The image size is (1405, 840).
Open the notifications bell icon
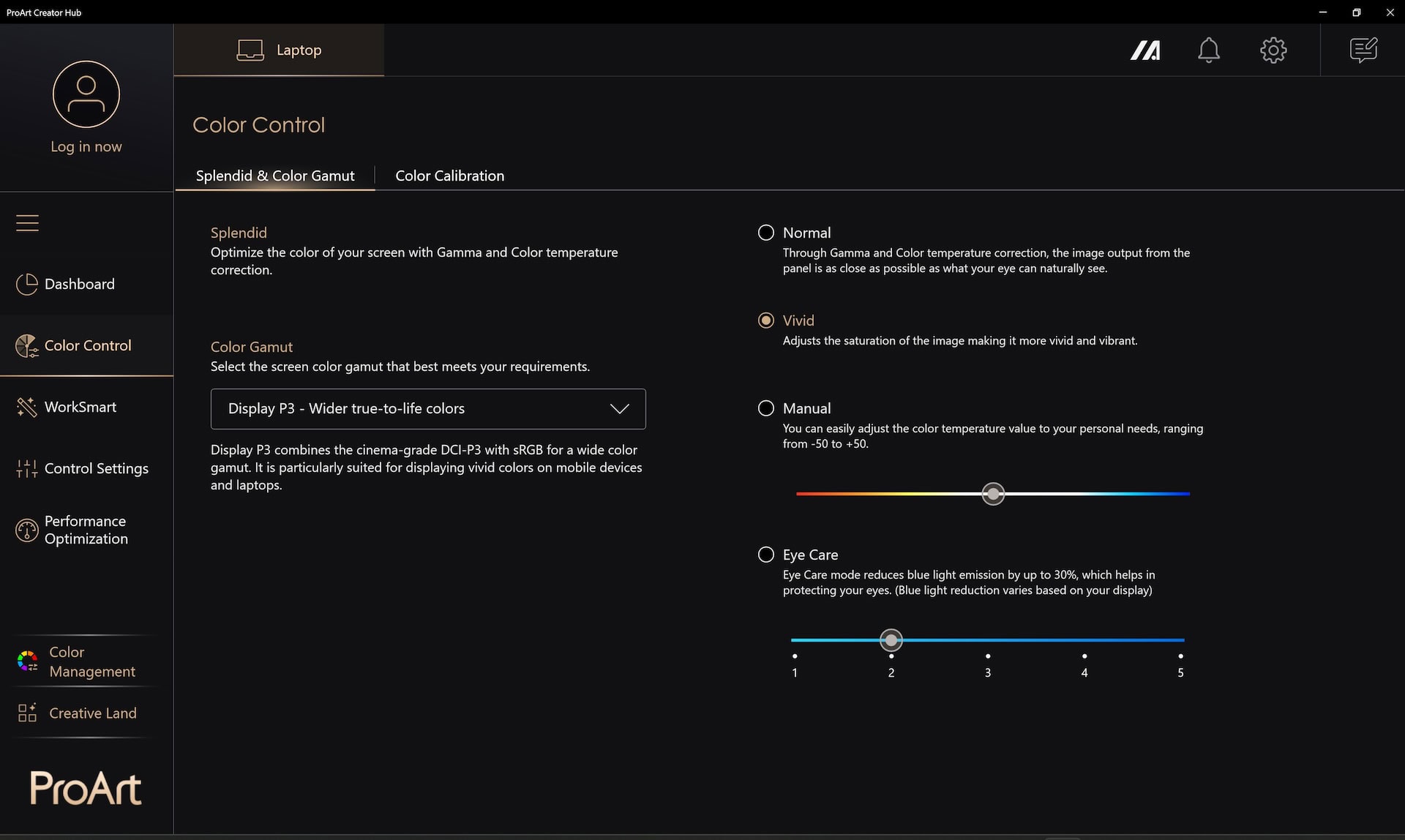[1208, 50]
